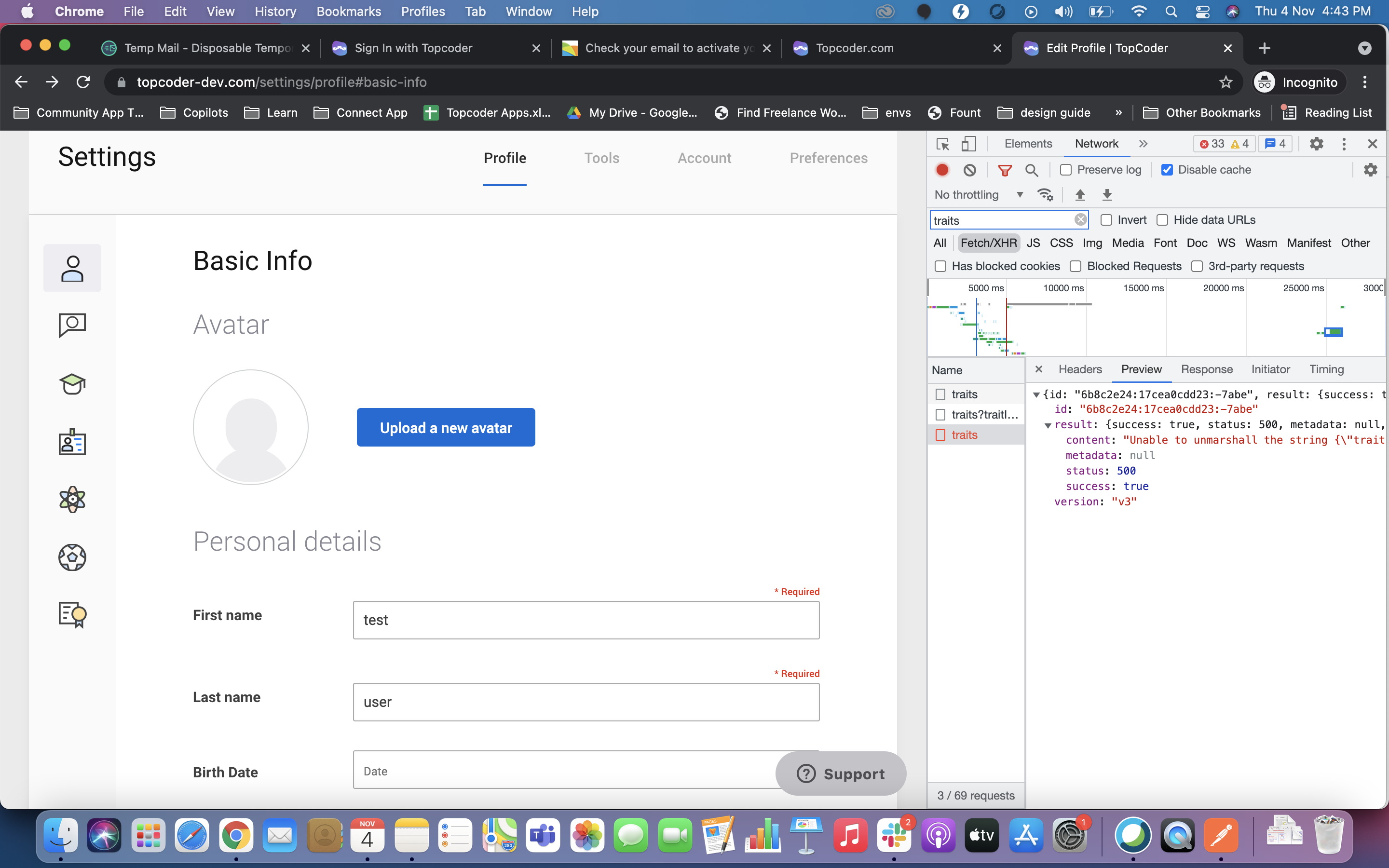Import HAR file upload arrow
1389x868 pixels.
(1080, 195)
